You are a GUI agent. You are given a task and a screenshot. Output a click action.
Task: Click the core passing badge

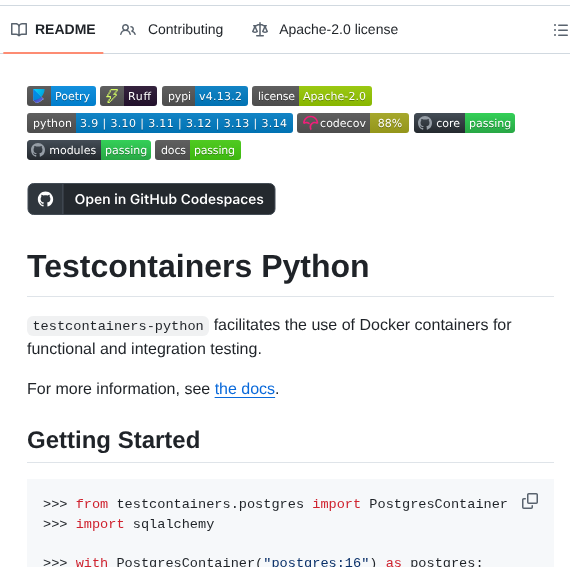pyautogui.click(x=465, y=123)
